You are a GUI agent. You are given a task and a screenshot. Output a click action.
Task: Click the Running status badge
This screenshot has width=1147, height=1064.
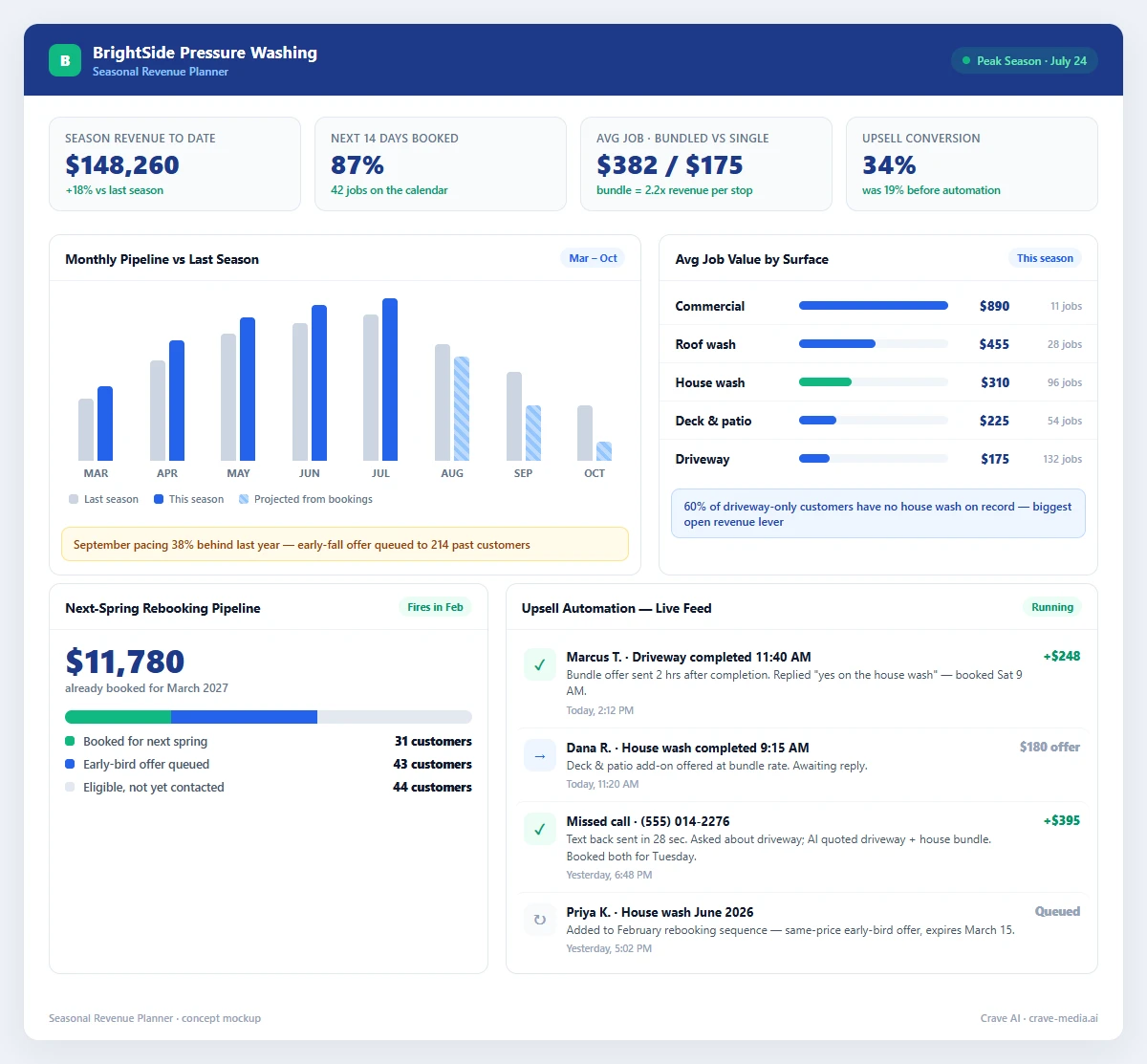[x=1052, y=607]
